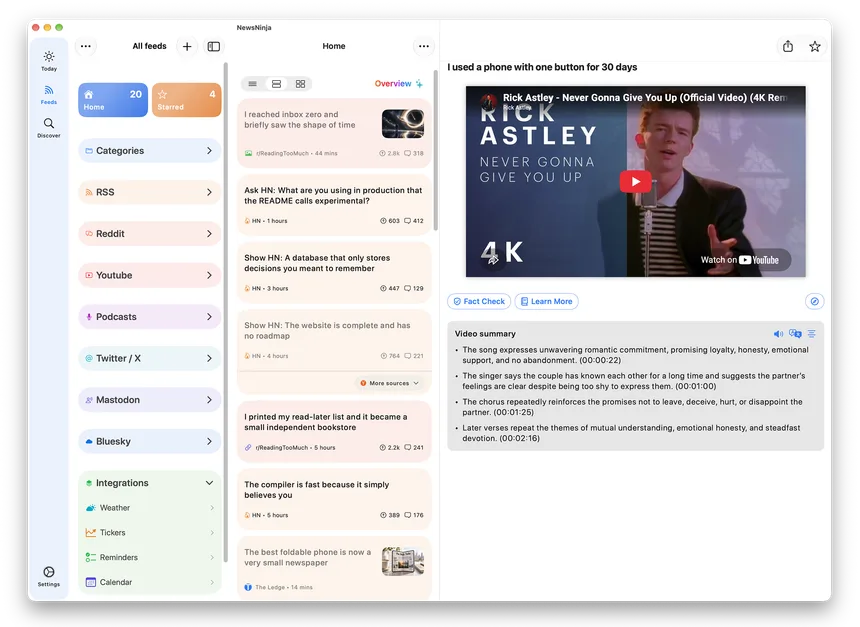The image size is (860, 627).
Task: Open article in browser compass icon
Action: pos(814,301)
